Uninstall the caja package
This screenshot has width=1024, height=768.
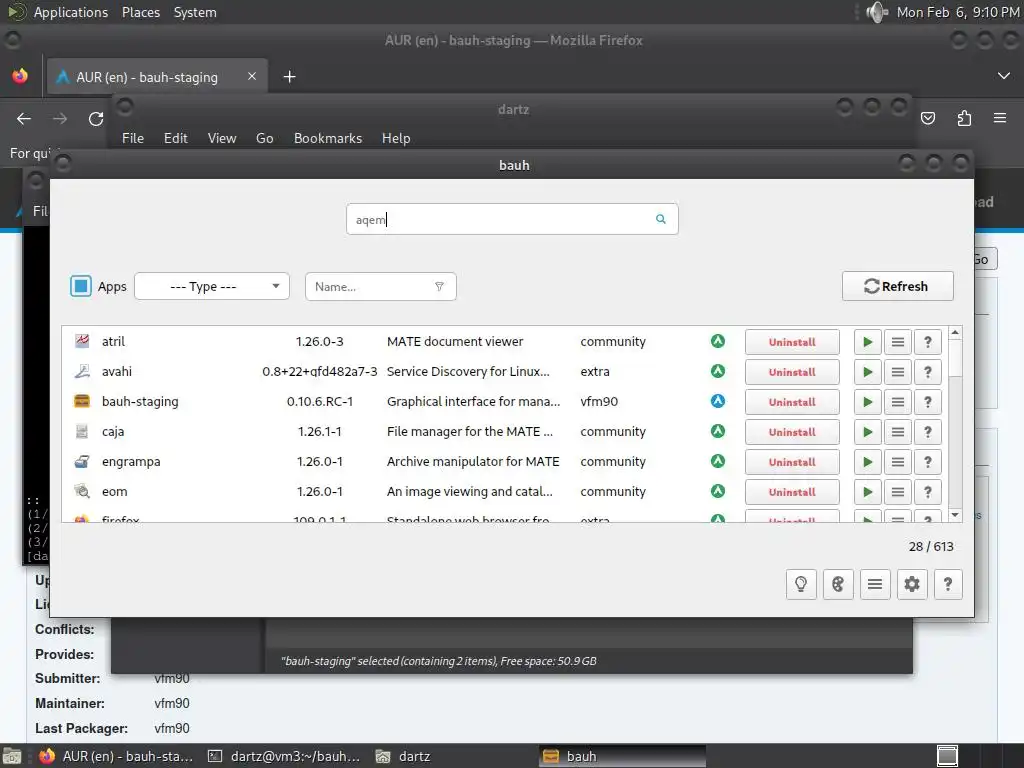coord(792,432)
